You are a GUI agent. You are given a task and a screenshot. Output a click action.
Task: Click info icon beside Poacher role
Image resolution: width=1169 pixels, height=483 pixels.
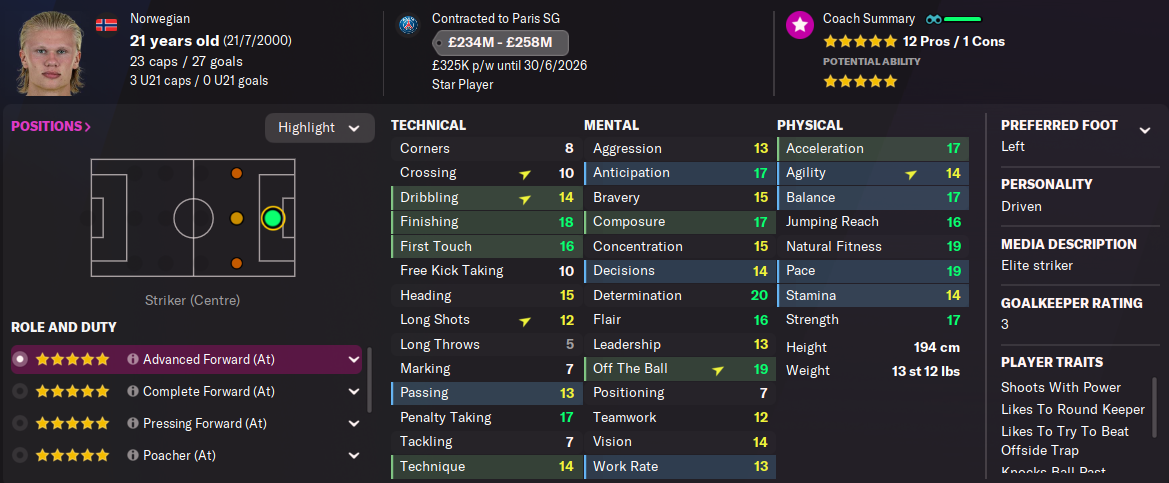[132, 455]
